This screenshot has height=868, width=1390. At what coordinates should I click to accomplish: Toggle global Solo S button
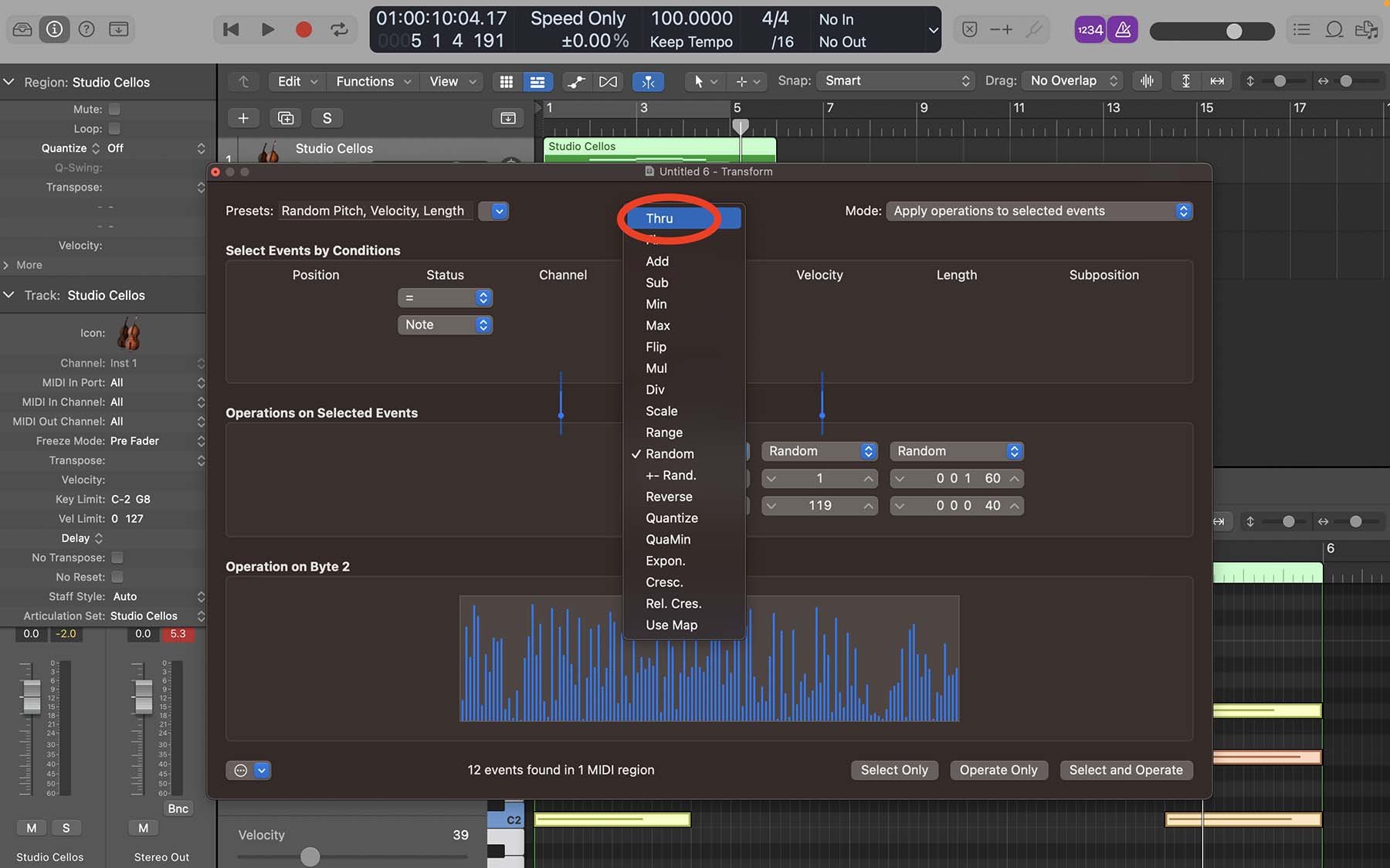click(x=327, y=118)
